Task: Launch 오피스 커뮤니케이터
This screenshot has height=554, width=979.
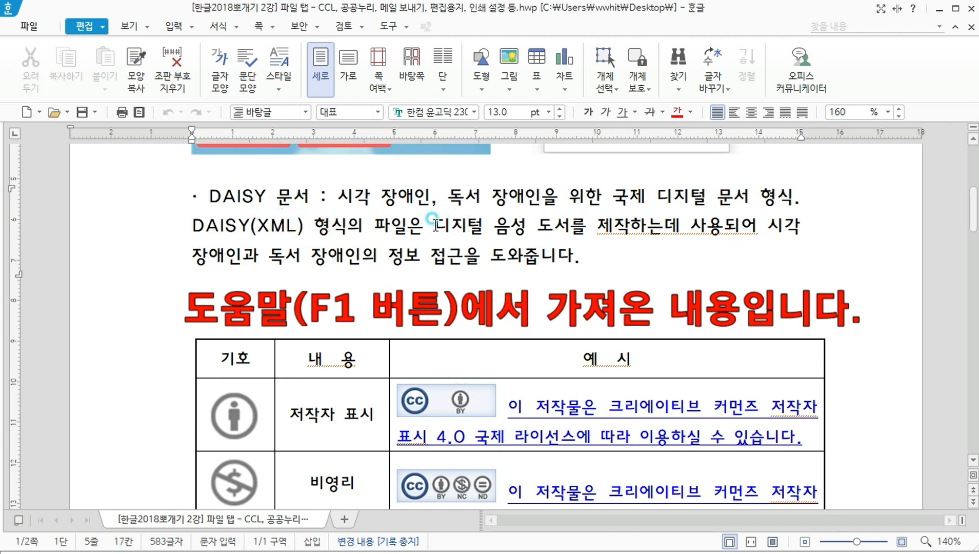Action: pyautogui.click(x=801, y=69)
